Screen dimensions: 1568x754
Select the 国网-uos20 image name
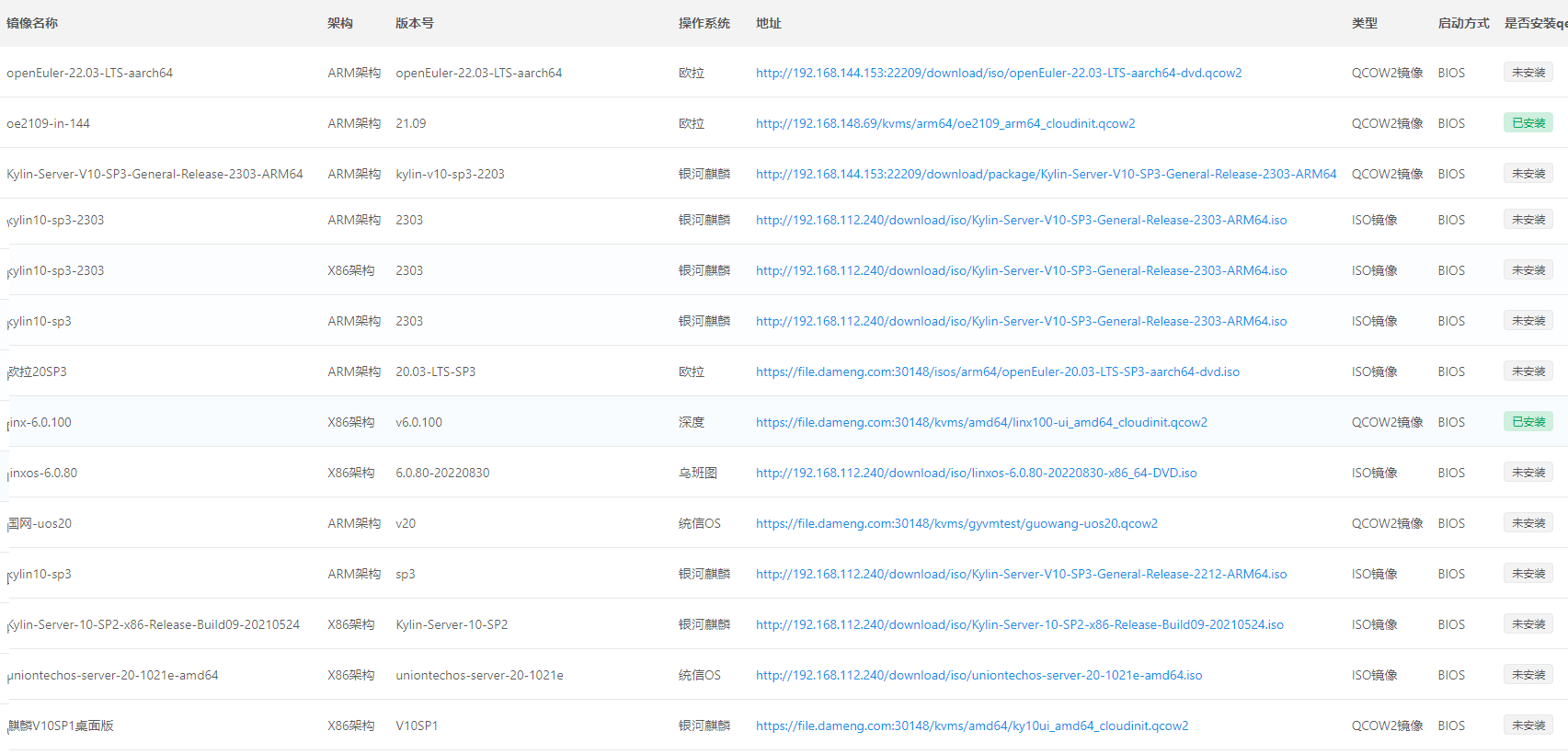pos(40,523)
